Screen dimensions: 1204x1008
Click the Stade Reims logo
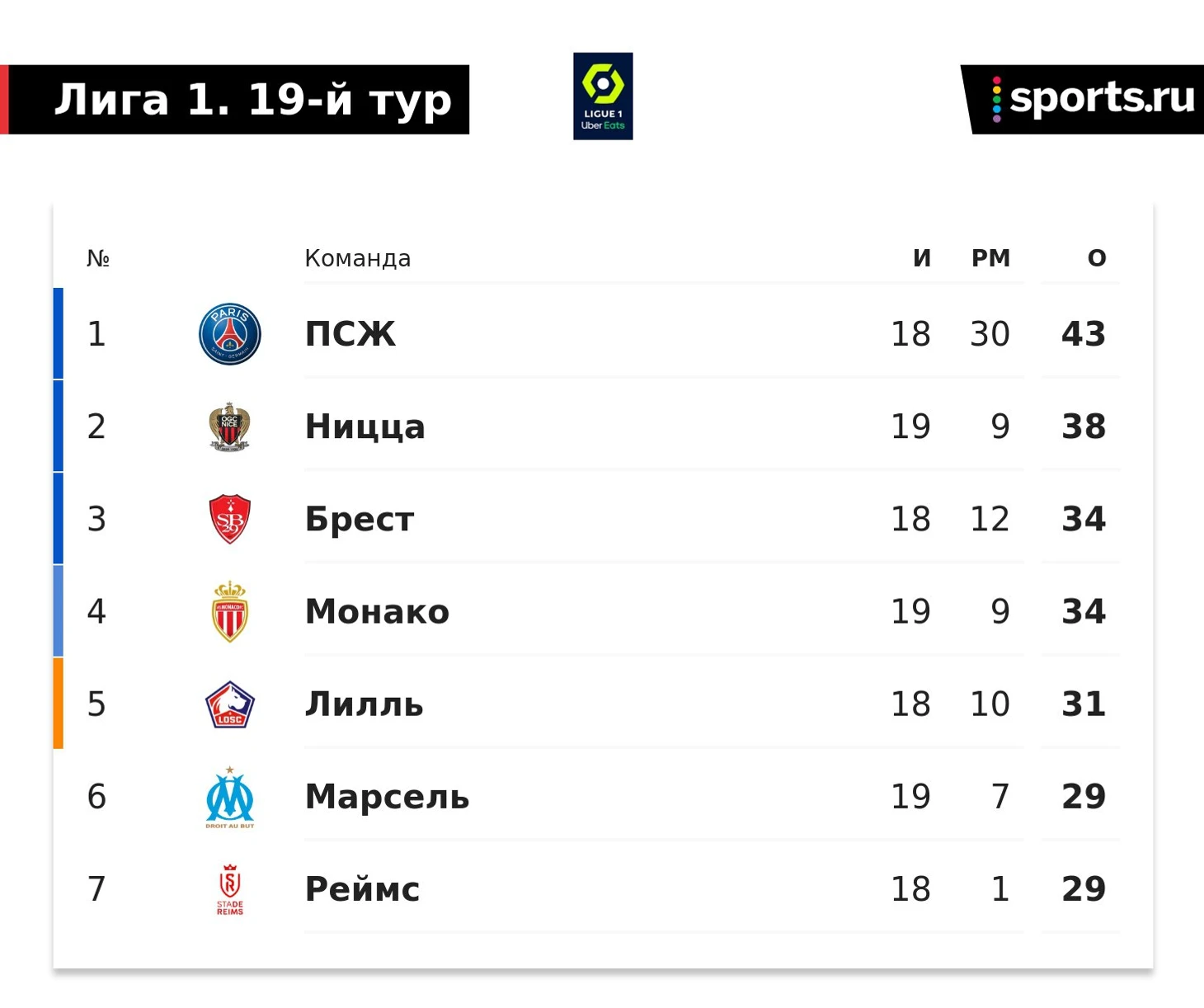click(230, 889)
